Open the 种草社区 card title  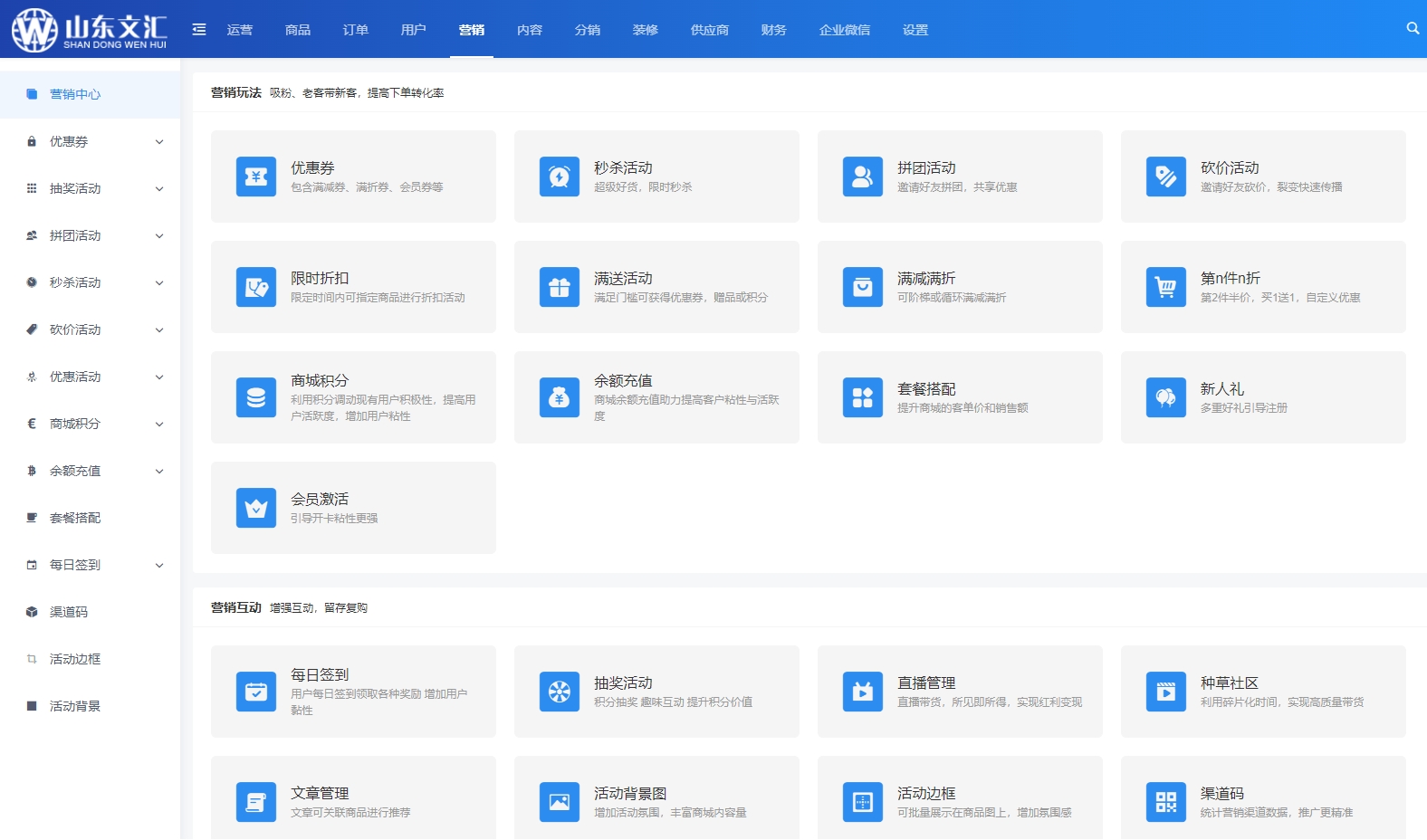[1230, 682]
